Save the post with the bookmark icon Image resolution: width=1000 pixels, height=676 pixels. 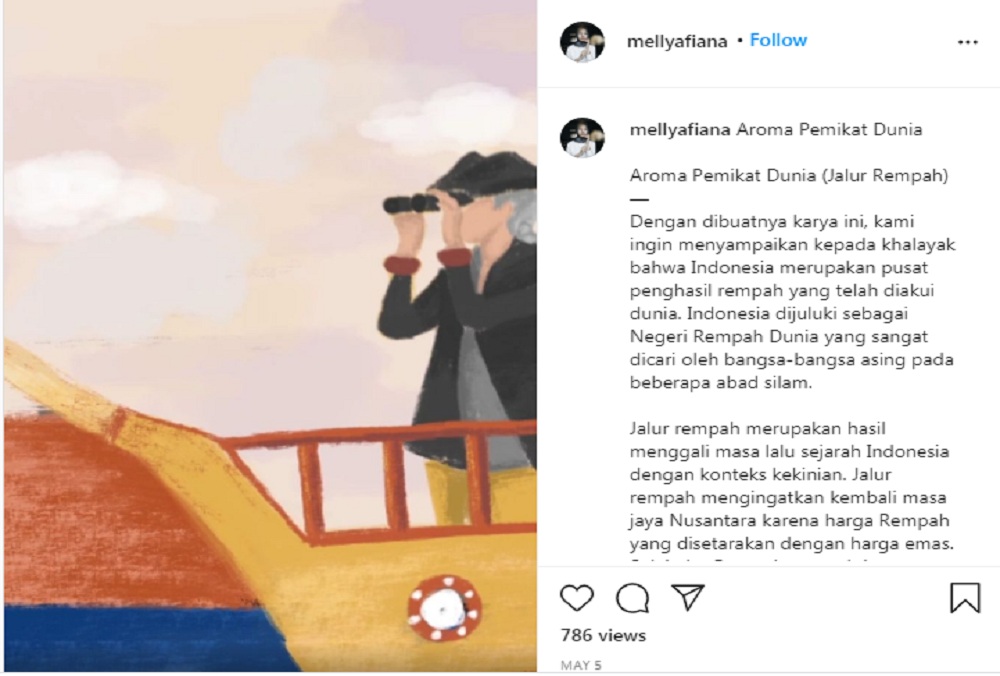point(964,598)
